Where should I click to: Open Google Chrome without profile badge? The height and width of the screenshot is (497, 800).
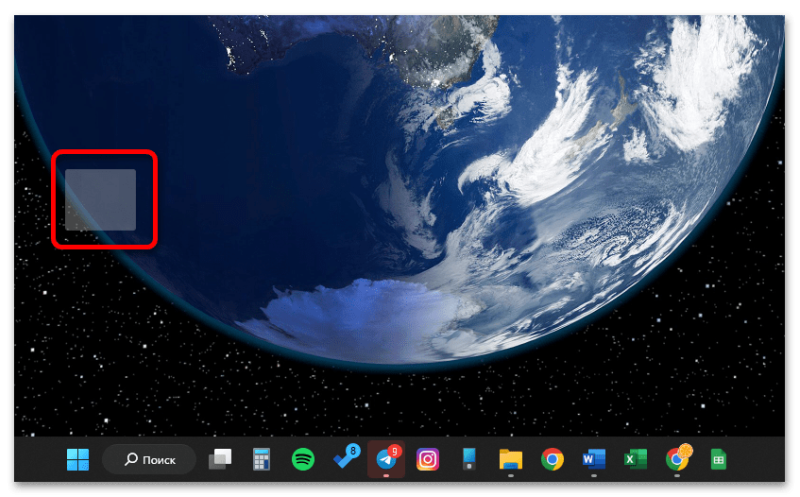pos(552,460)
